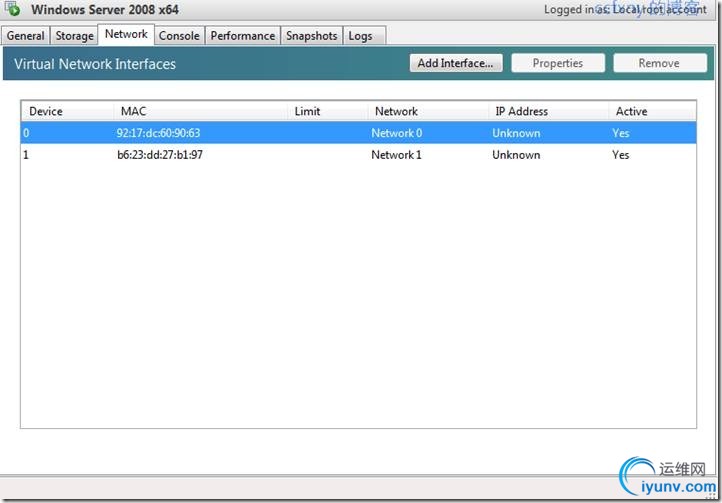Click Unknown IP in Network 0 row

pos(516,133)
